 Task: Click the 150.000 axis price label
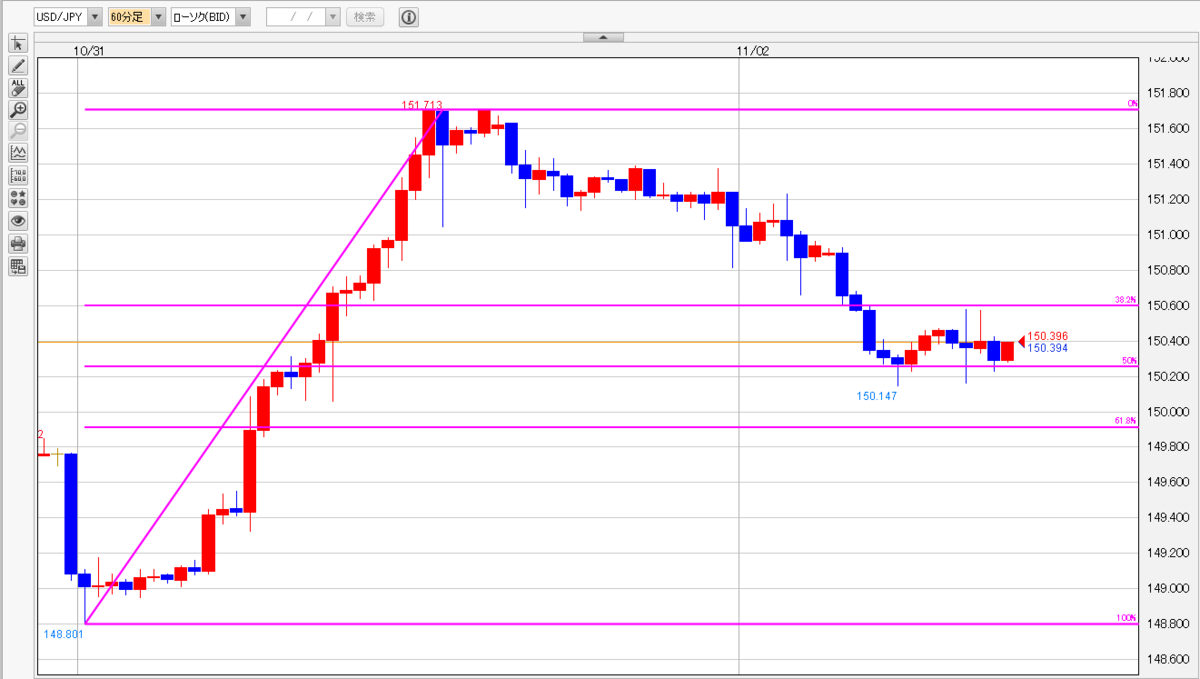(x=1166, y=412)
